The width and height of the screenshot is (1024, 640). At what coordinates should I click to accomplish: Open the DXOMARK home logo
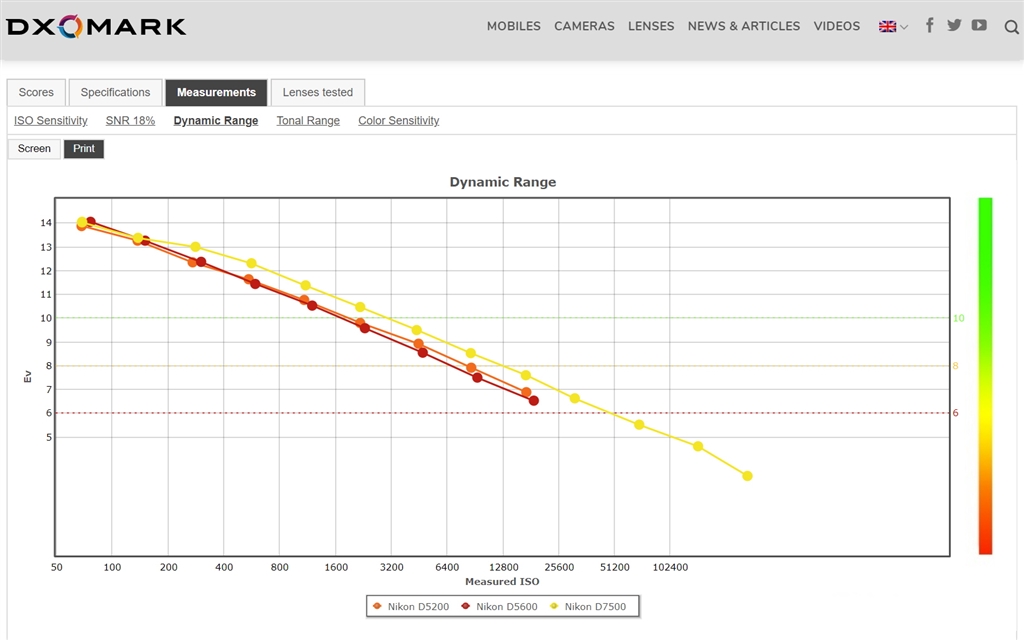click(96, 27)
